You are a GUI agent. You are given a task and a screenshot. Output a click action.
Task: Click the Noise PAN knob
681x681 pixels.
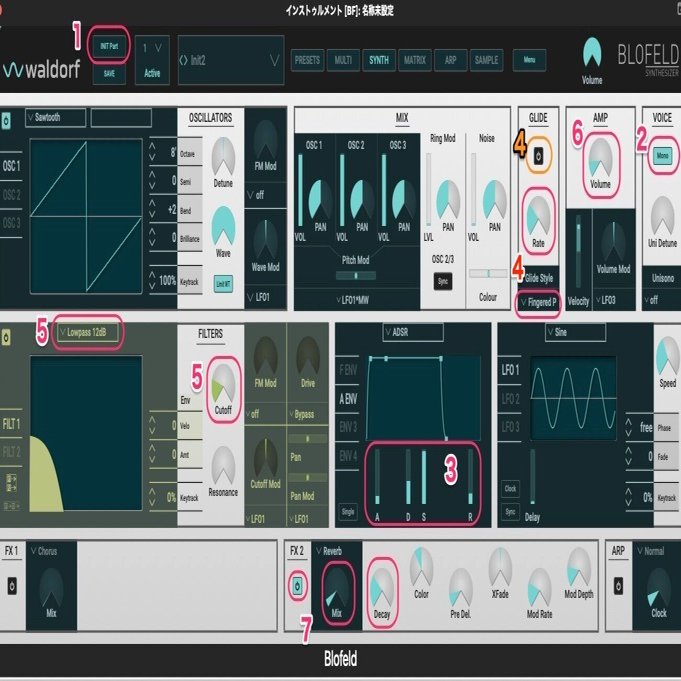(495, 199)
